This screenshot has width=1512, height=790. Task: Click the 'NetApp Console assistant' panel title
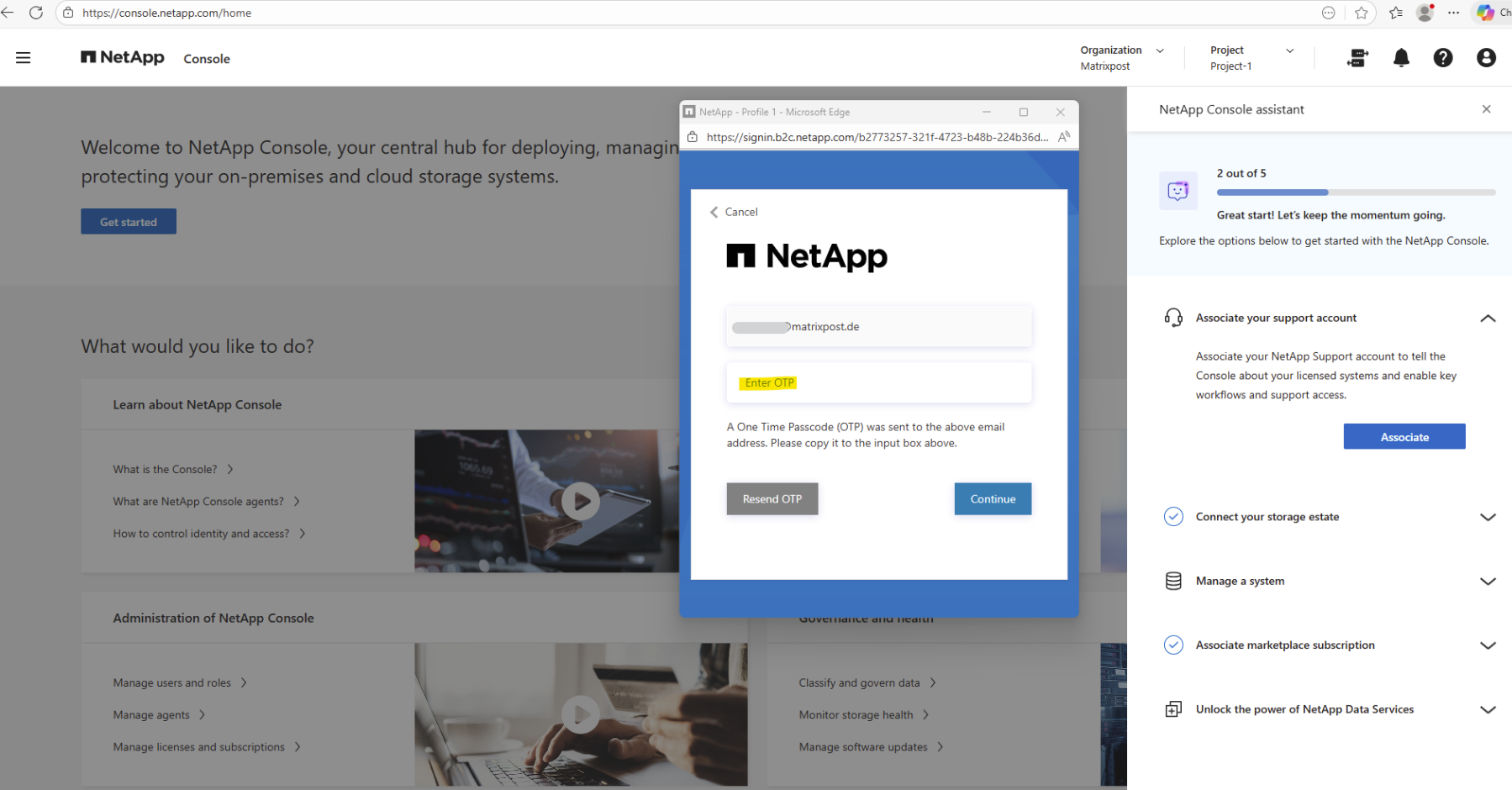1231,109
